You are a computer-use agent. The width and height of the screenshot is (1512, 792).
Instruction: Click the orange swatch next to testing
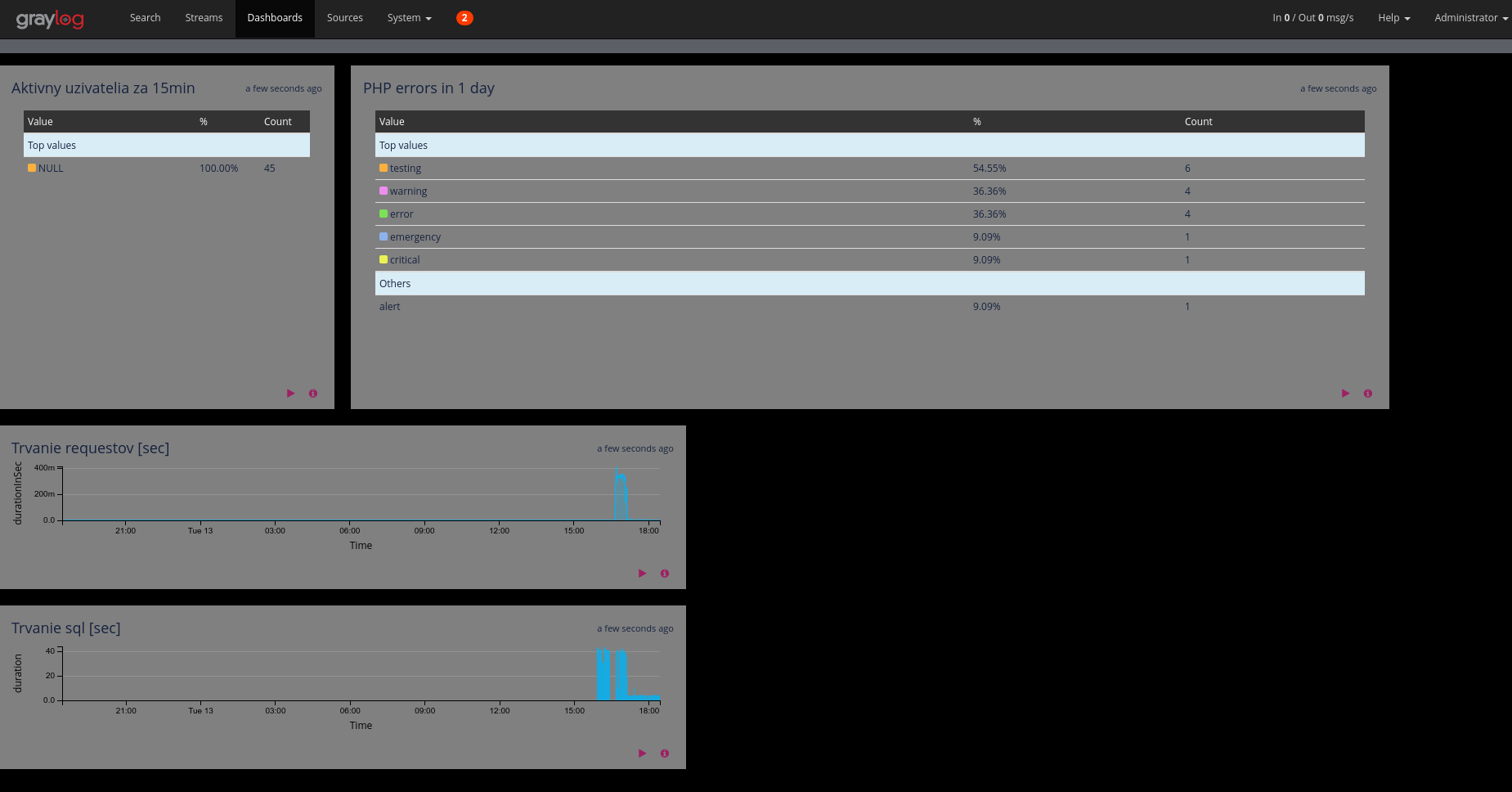tap(383, 167)
